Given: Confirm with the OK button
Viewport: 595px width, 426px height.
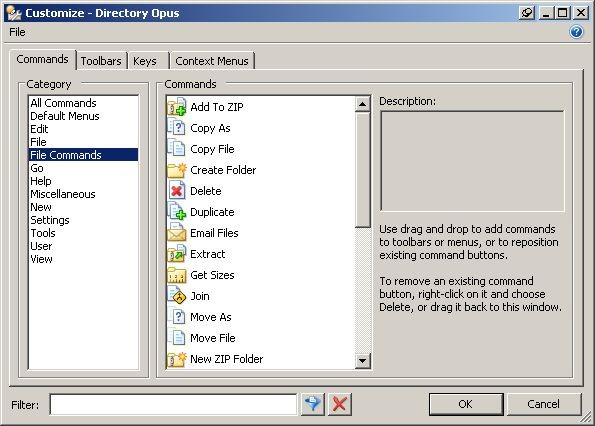Looking at the screenshot, I should pyautogui.click(x=466, y=404).
